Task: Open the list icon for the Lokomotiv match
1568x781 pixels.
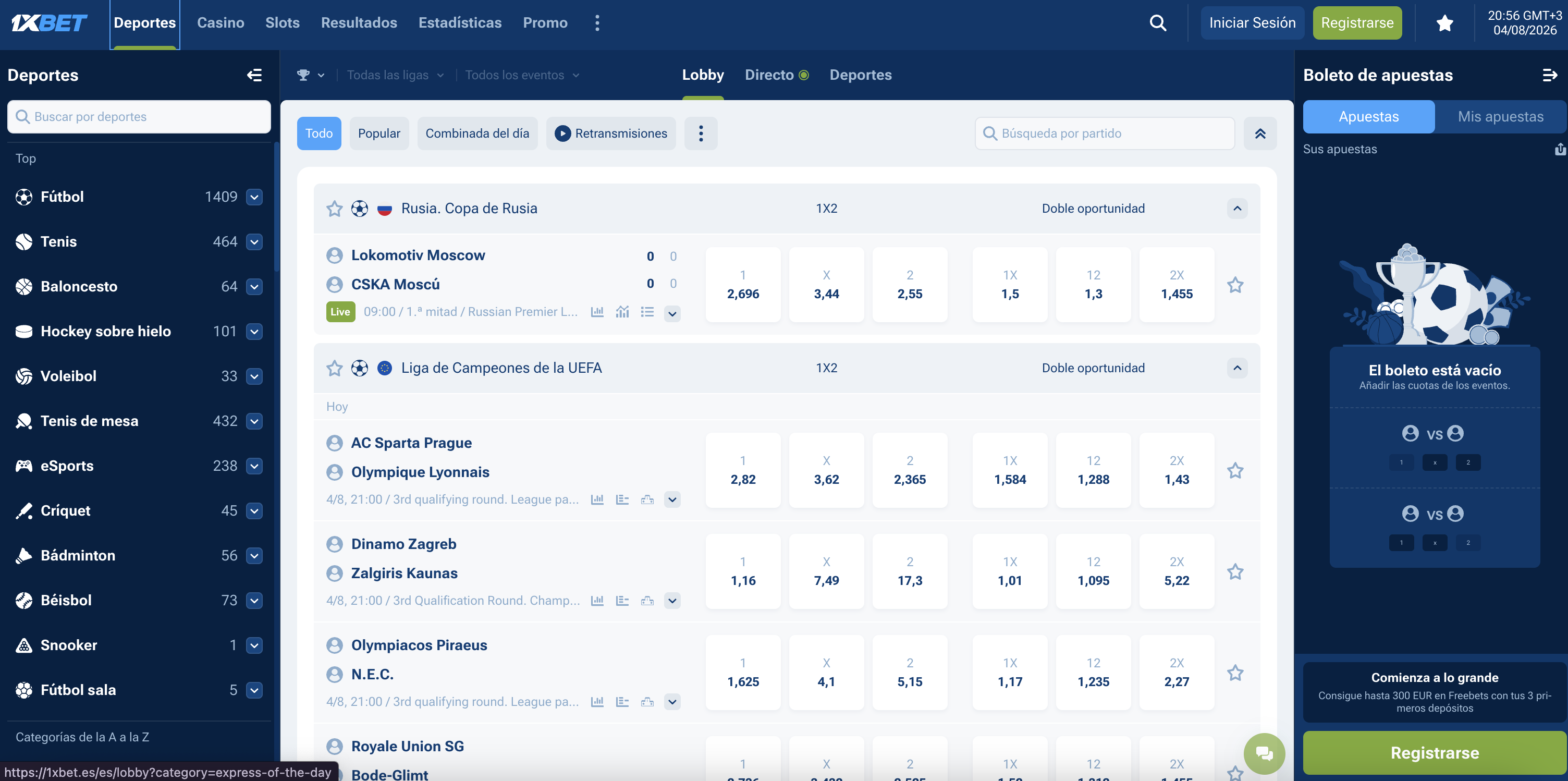Action: coord(647,312)
